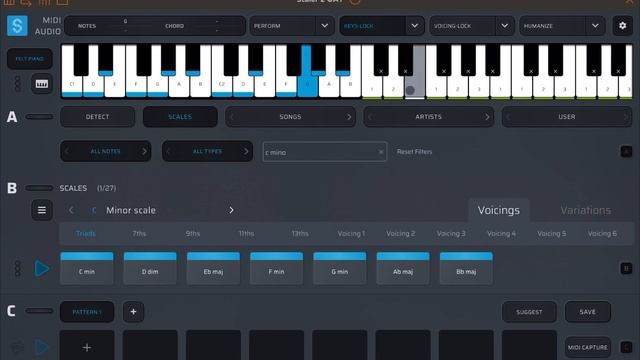
Task: Click the Suggest button
Action: click(x=529, y=312)
